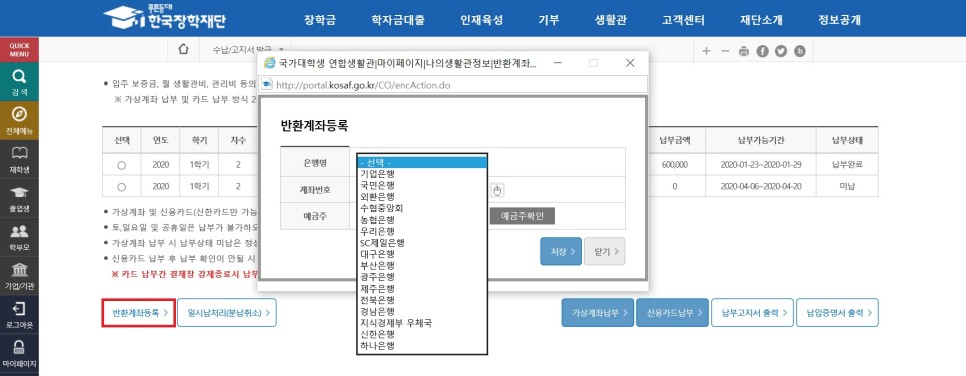Click the QUICK MENU label
The width and height of the screenshot is (966, 376).
click(x=19, y=50)
